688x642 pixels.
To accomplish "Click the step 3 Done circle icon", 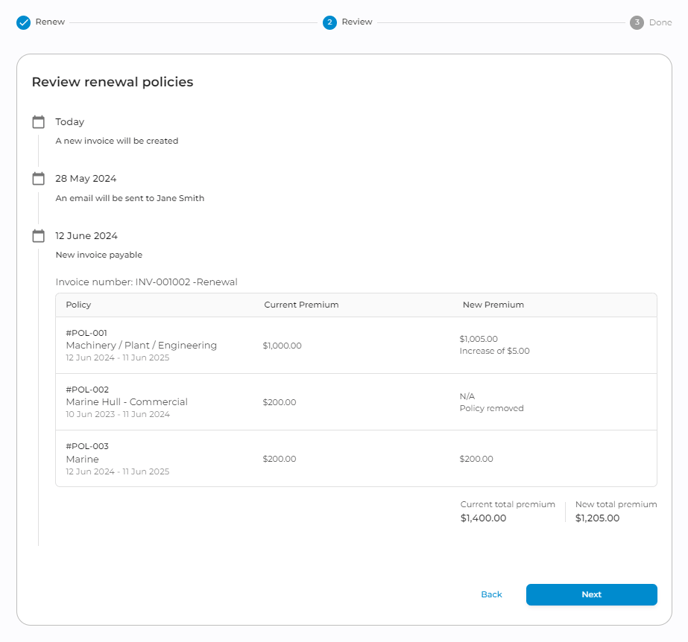I will tap(637, 22).
